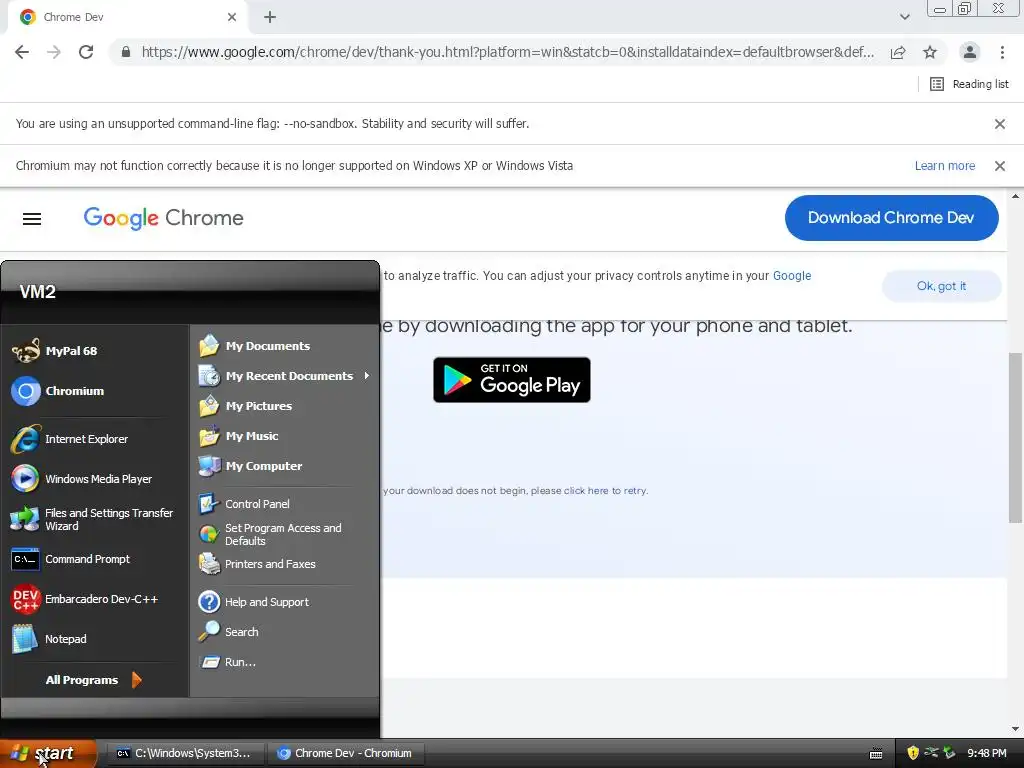This screenshot has height=768, width=1024.
Task: Open a new tab
Action: [270, 17]
